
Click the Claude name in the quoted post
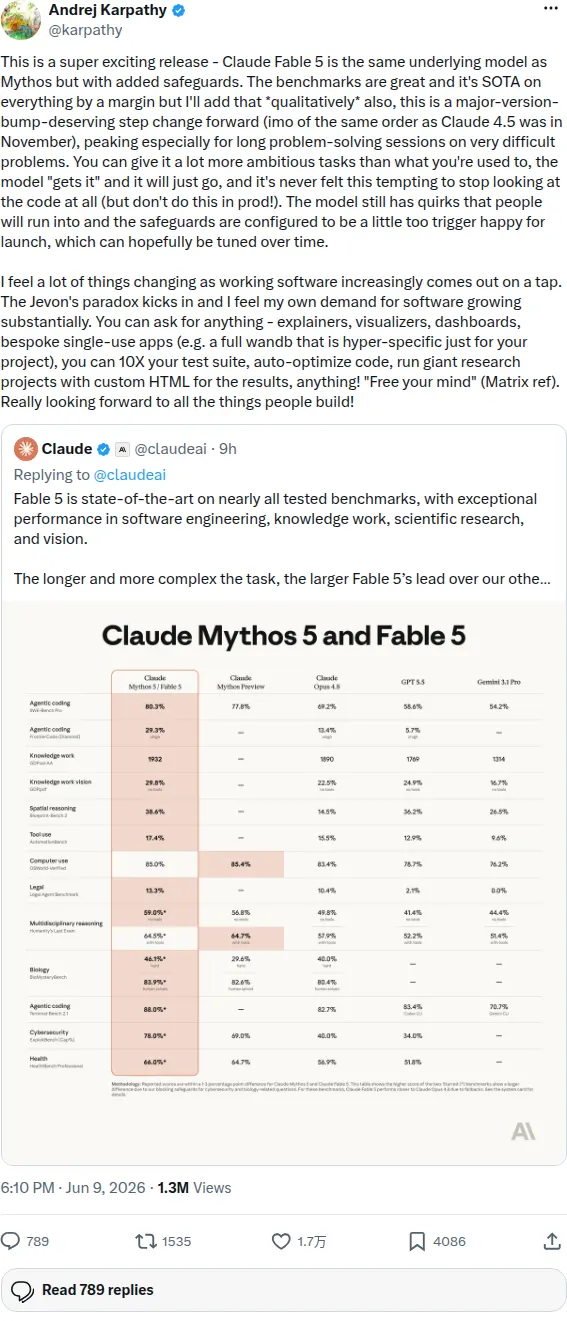67,449
